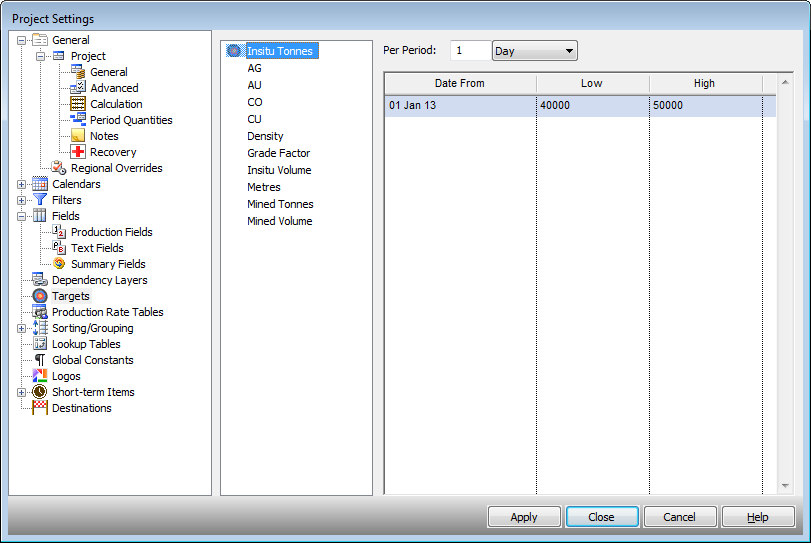Select Mined Tonnes in field list
Viewport: 811px width, 543px height.
tap(280, 204)
